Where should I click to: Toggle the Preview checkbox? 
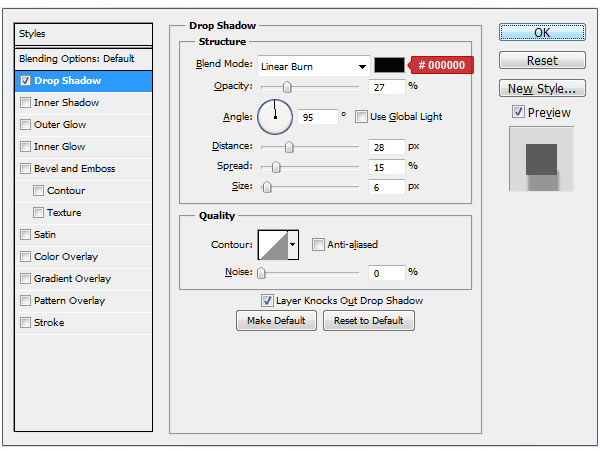point(518,112)
